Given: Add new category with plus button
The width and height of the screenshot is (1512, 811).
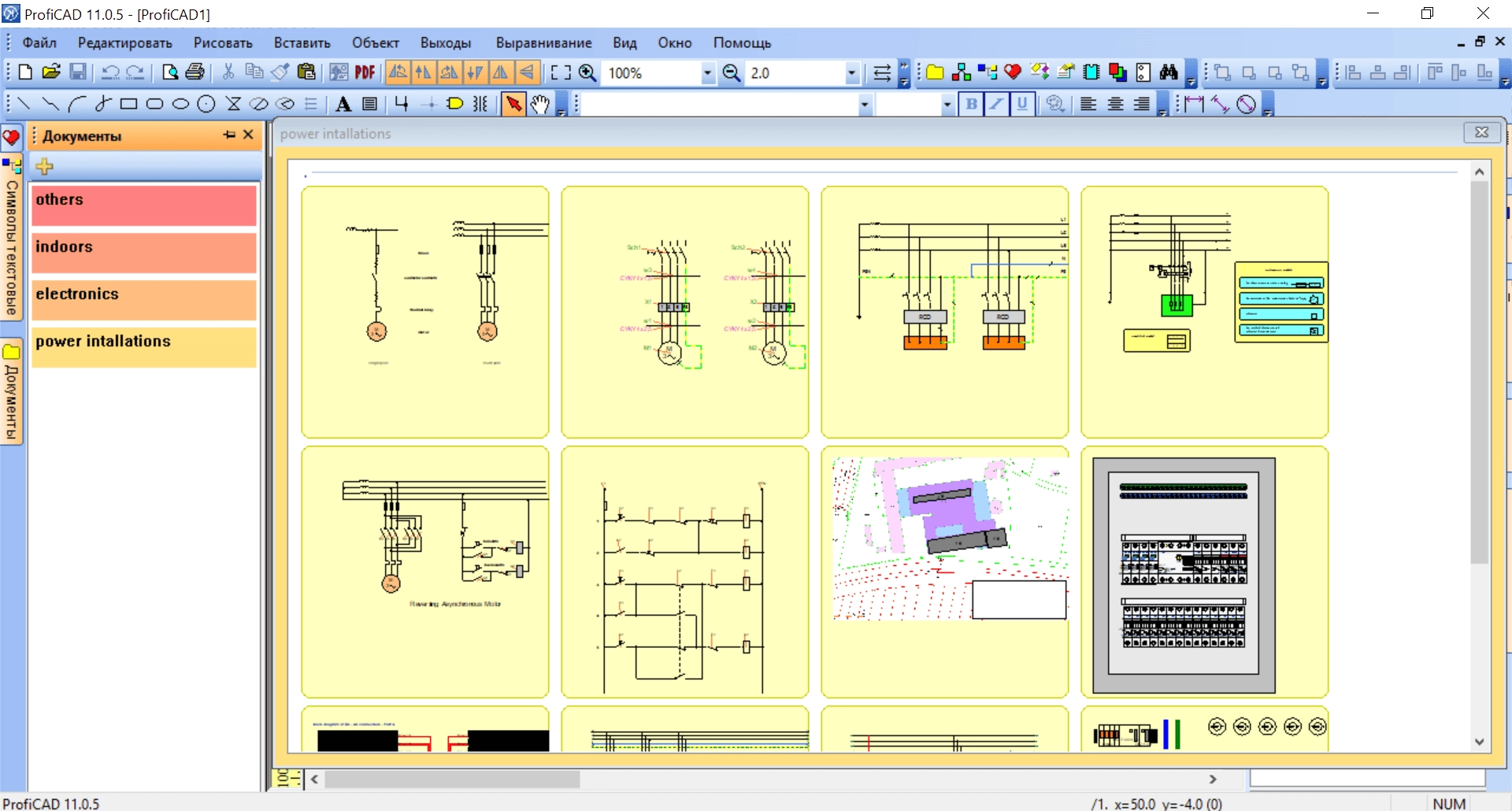Looking at the screenshot, I should 45,166.
